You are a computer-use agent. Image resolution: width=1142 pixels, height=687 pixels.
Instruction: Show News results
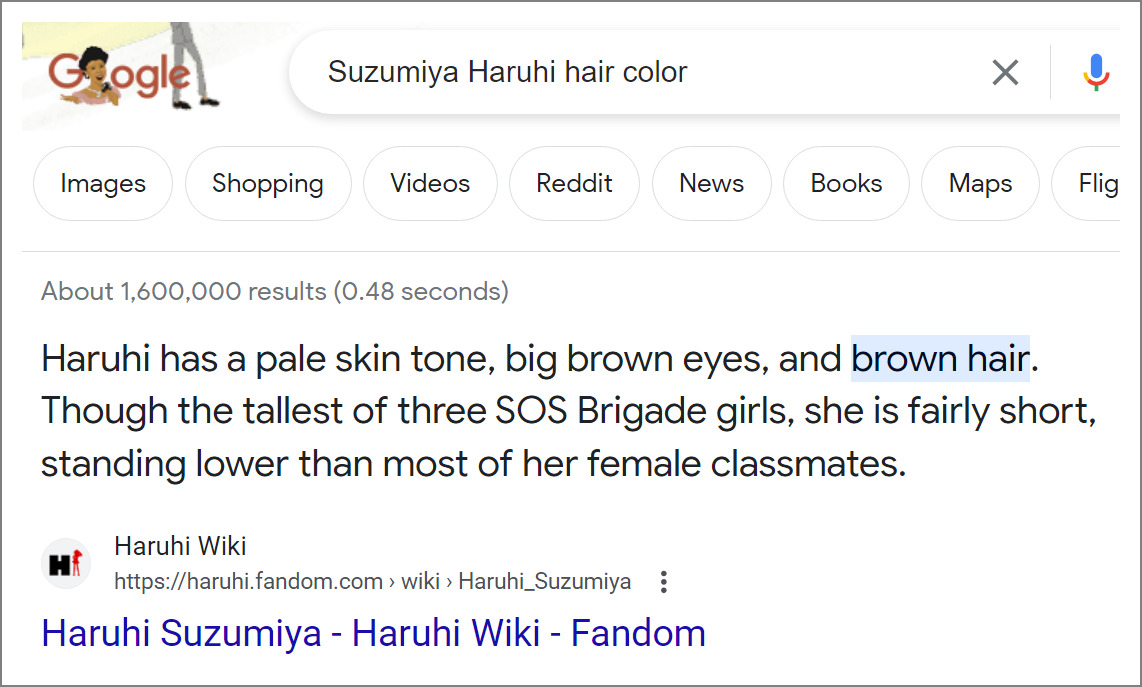click(x=711, y=184)
